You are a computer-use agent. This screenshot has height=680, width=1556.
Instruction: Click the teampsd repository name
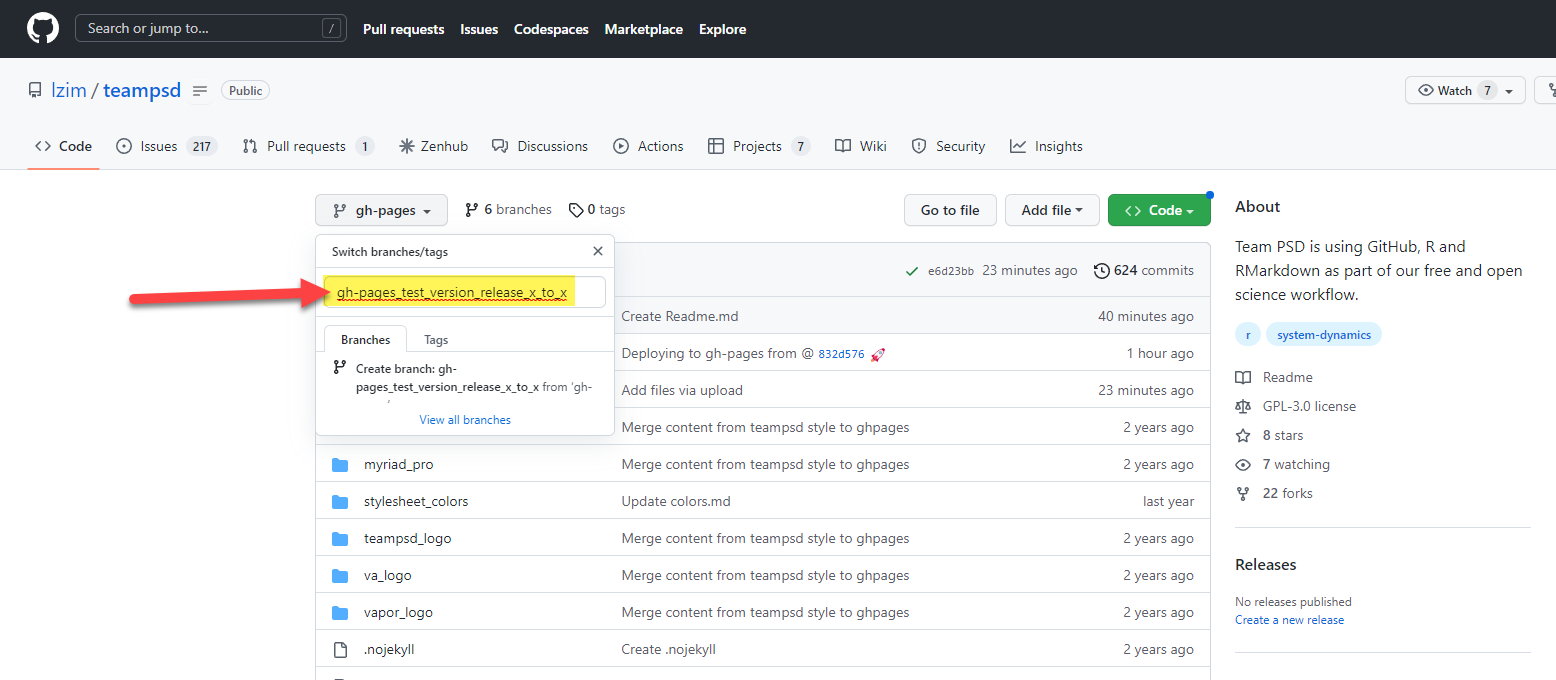point(142,91)
